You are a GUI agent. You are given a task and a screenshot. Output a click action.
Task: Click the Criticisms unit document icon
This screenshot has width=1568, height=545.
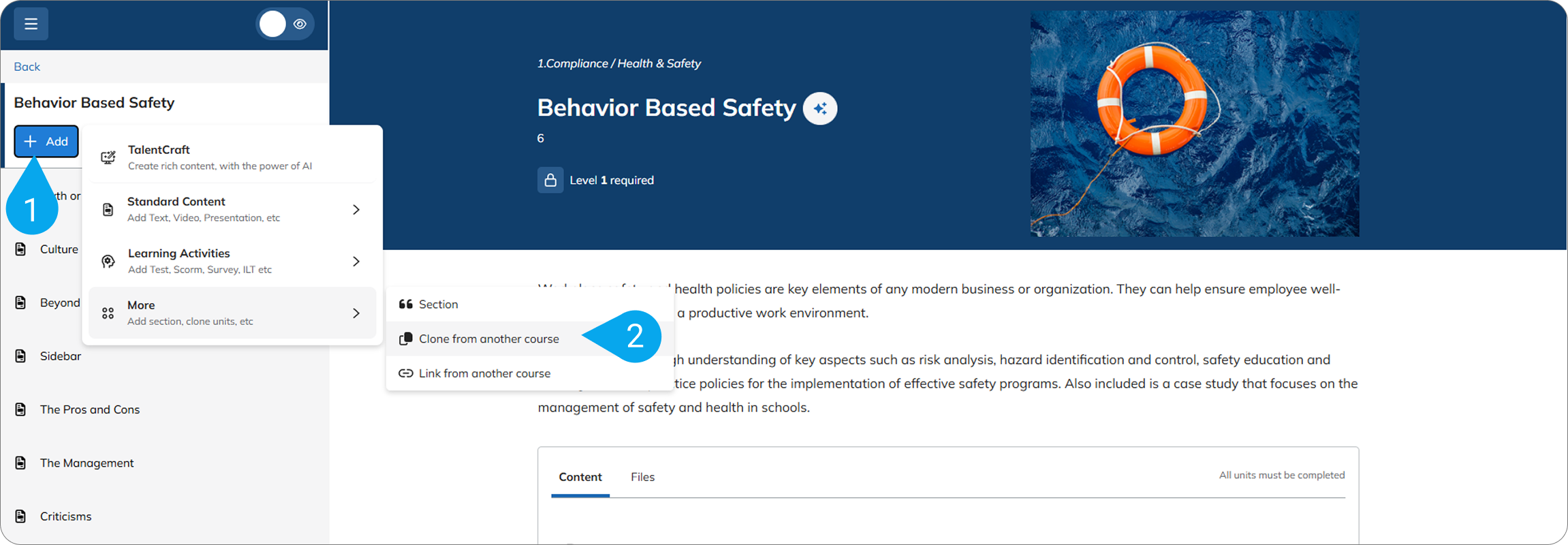(x=21, y=516)
